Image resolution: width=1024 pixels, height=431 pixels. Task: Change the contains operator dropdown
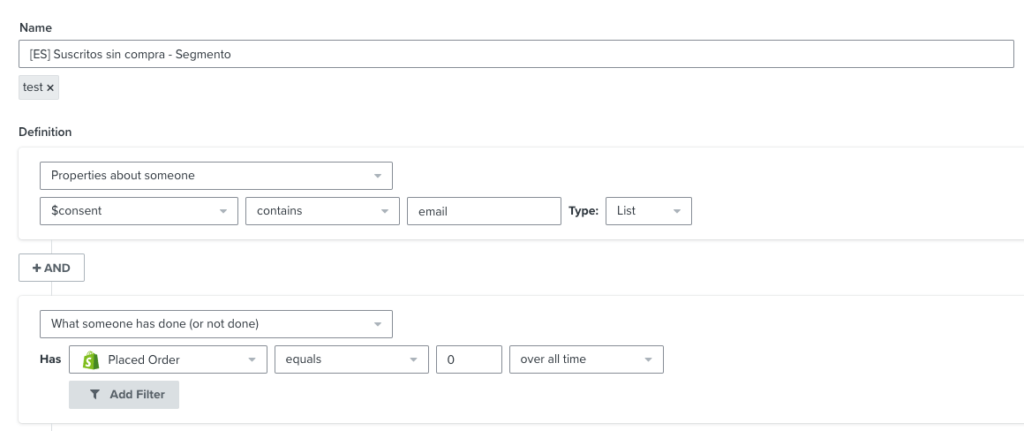tap(323, 211)
